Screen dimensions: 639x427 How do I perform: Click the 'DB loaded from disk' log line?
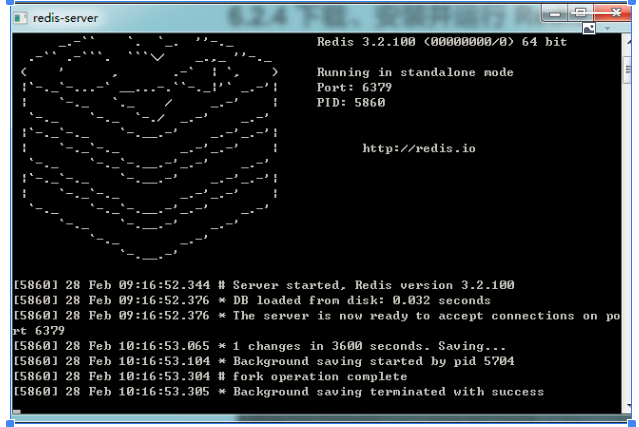pos(252,300)
